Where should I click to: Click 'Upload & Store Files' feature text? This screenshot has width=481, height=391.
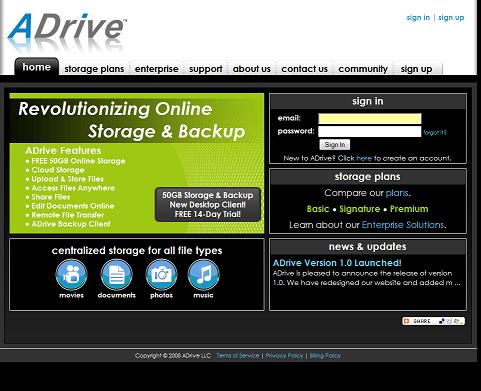[67, 179]
